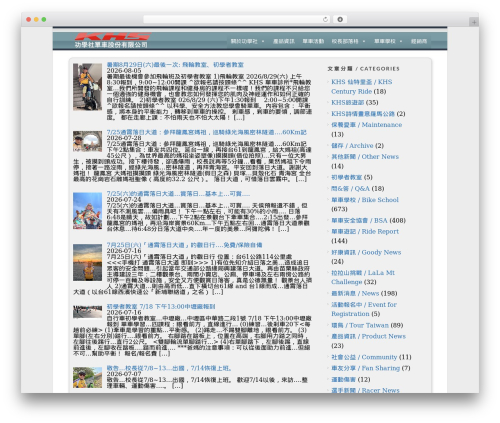Viewport: 500px width, 423px height.
Task: Open a new tab with plus button
Action: pos(474,22)
